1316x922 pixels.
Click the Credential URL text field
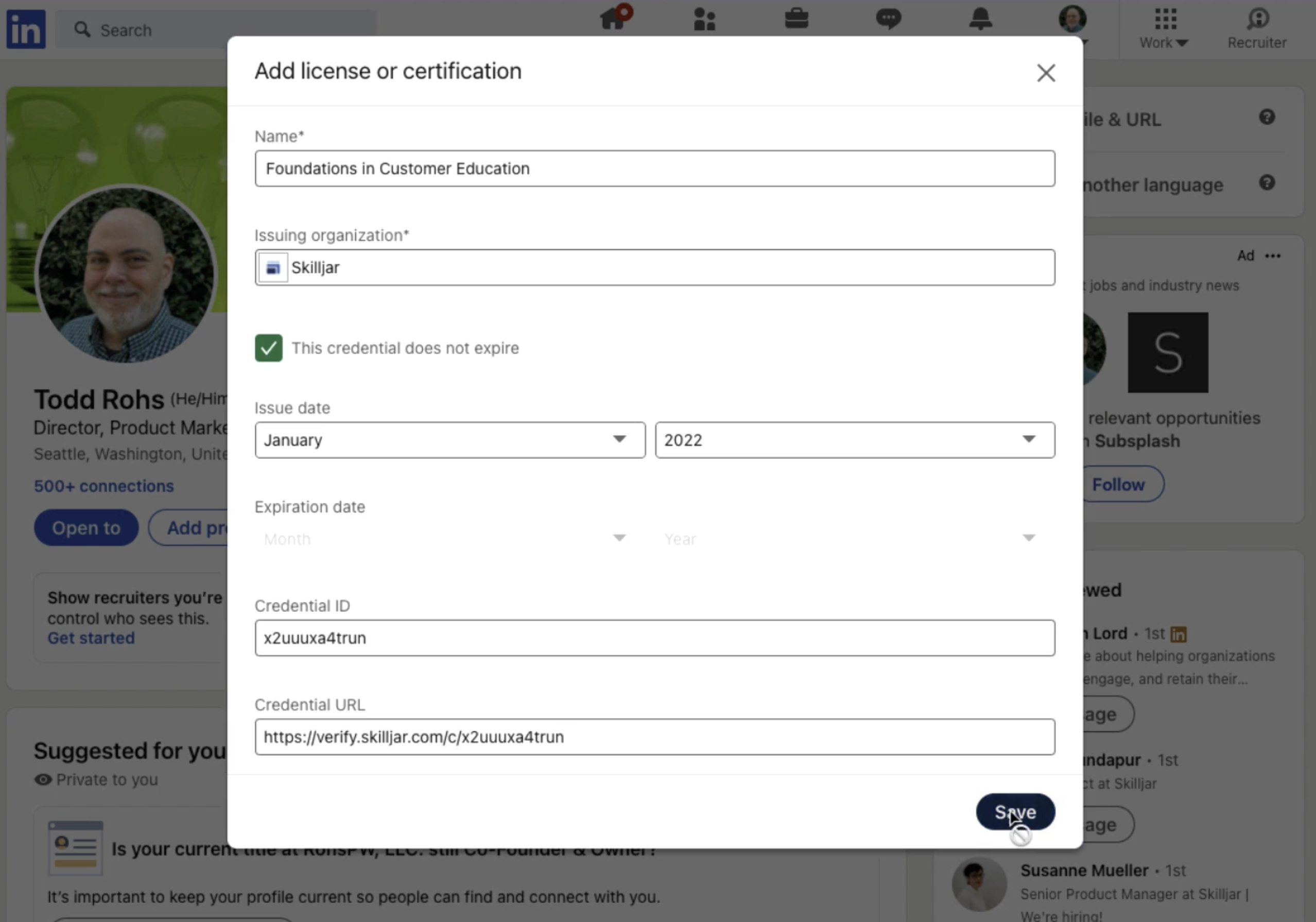654,737
